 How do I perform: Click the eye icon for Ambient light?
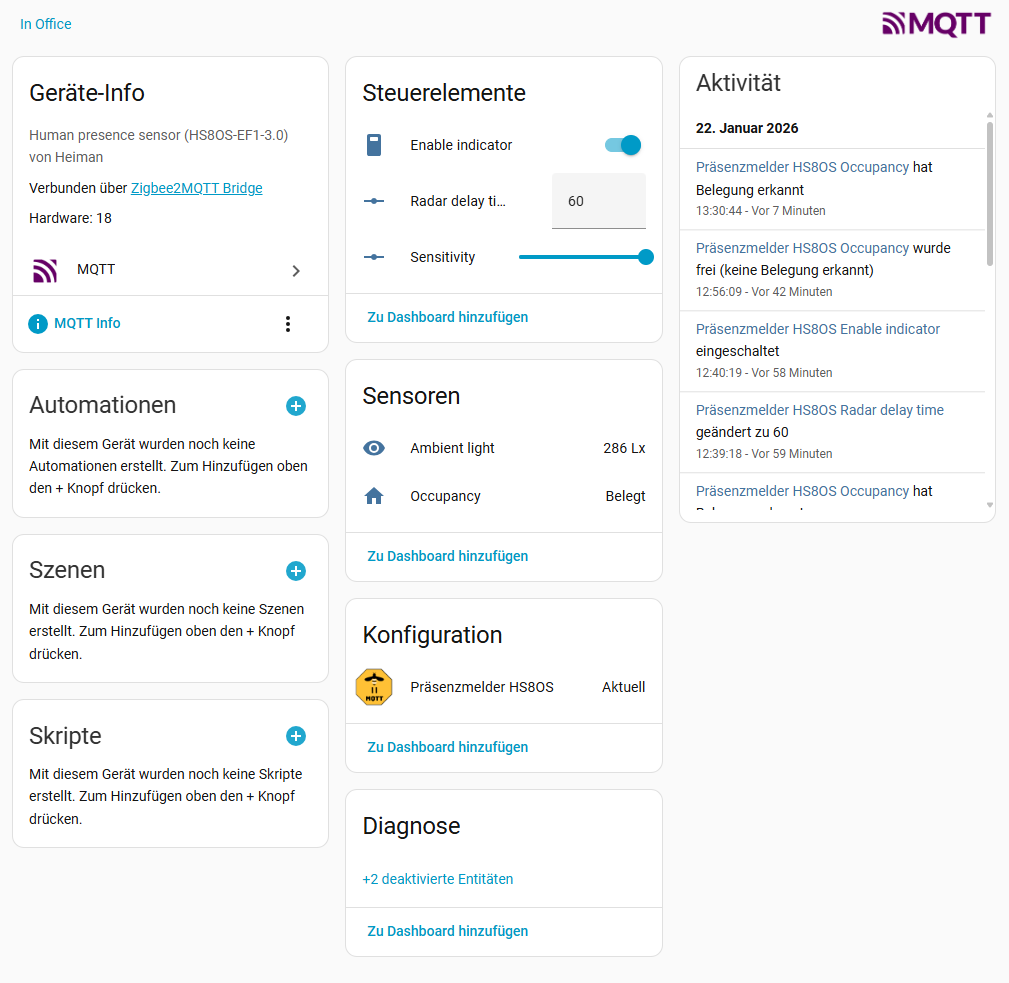point(374,448)
